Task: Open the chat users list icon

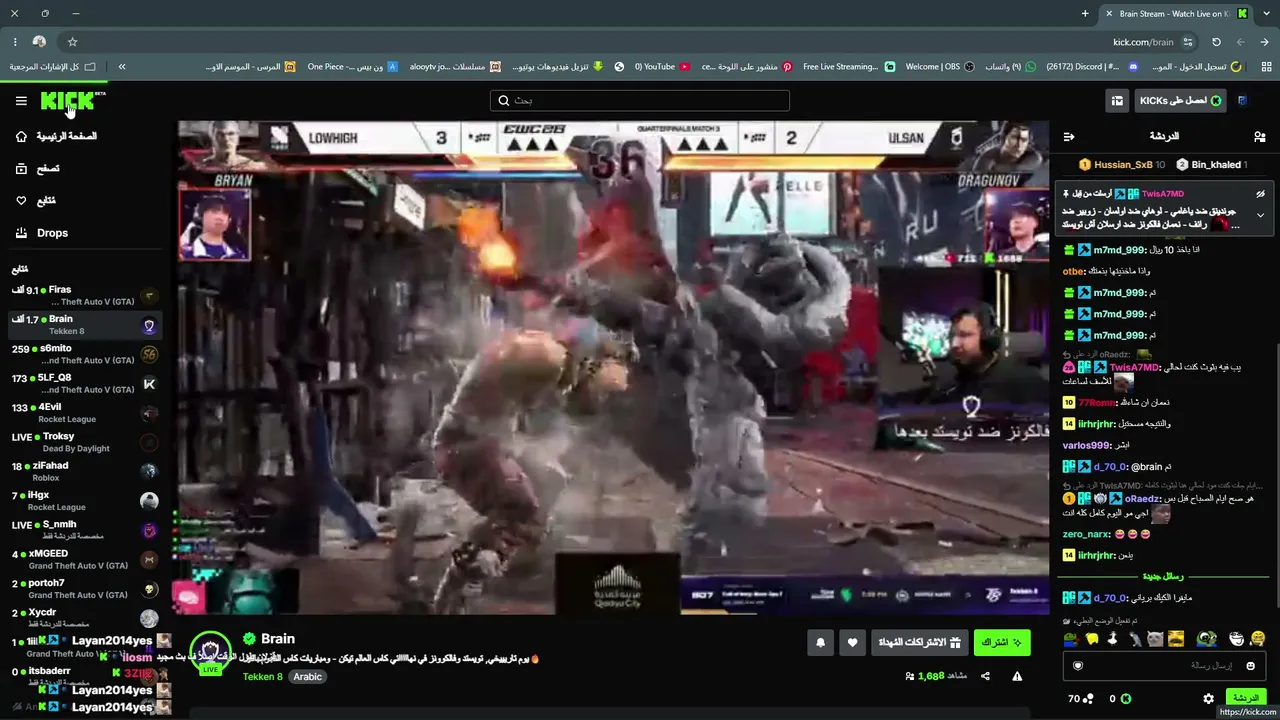Action: [x=1259, y=136]
